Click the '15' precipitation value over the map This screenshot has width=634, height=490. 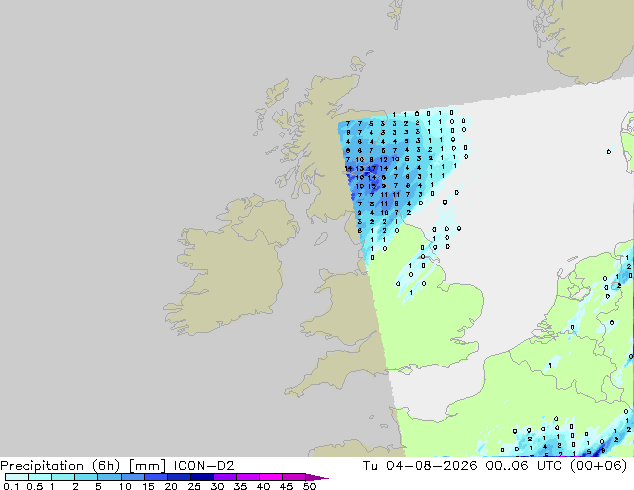372,186
